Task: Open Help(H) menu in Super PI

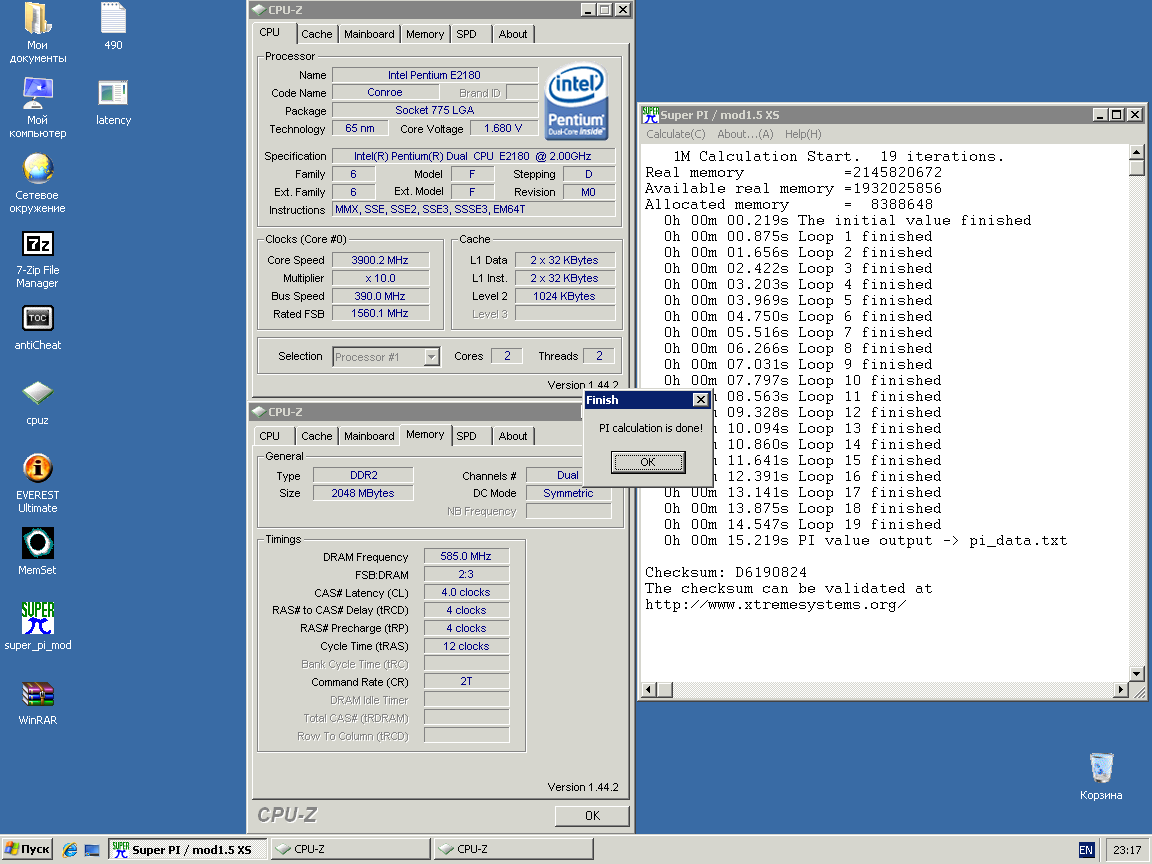Action: click(803, 134)
